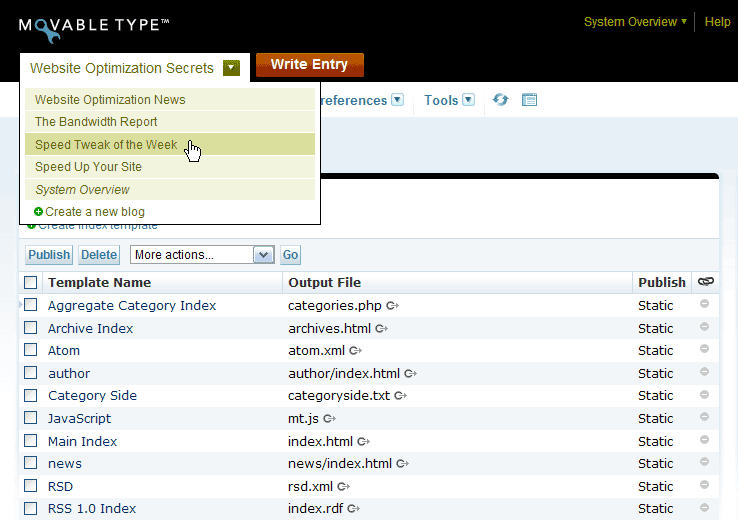Click link status dot for Aggregate Category Index
Screen dimensions: 738x520
705,304
